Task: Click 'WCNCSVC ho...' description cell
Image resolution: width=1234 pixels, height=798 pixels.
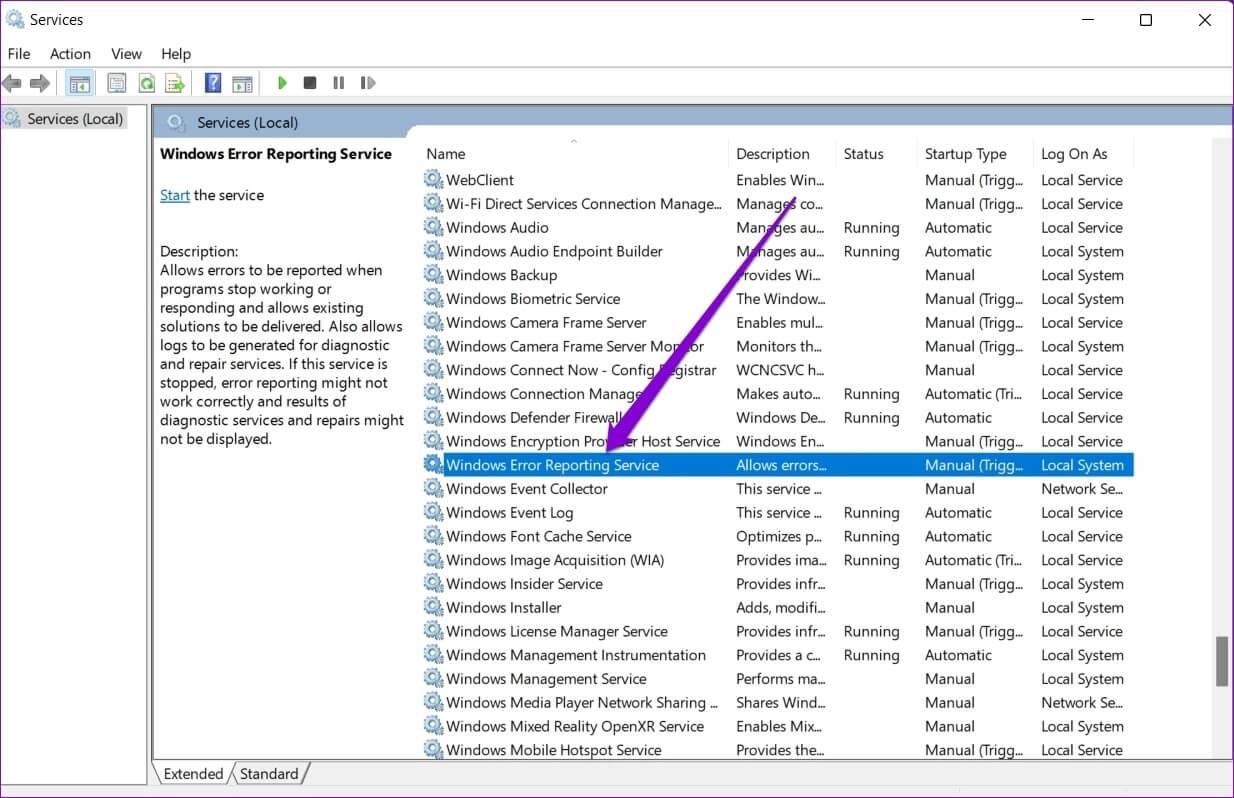Action: tap(780, 370)
